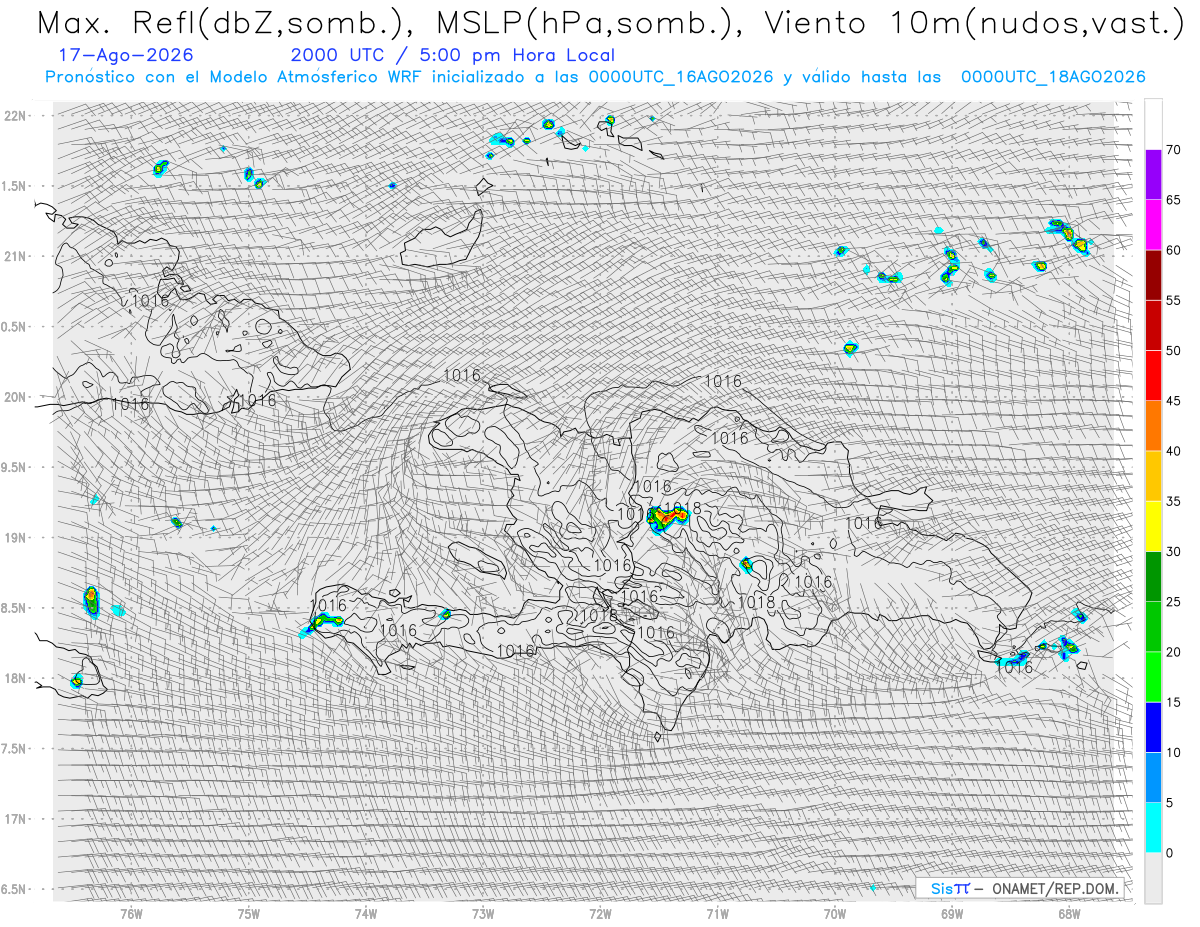Click the '74W' longitude axis label
Image resolution: width=1200 pixels, height=927 pixels.
point(366,913)
